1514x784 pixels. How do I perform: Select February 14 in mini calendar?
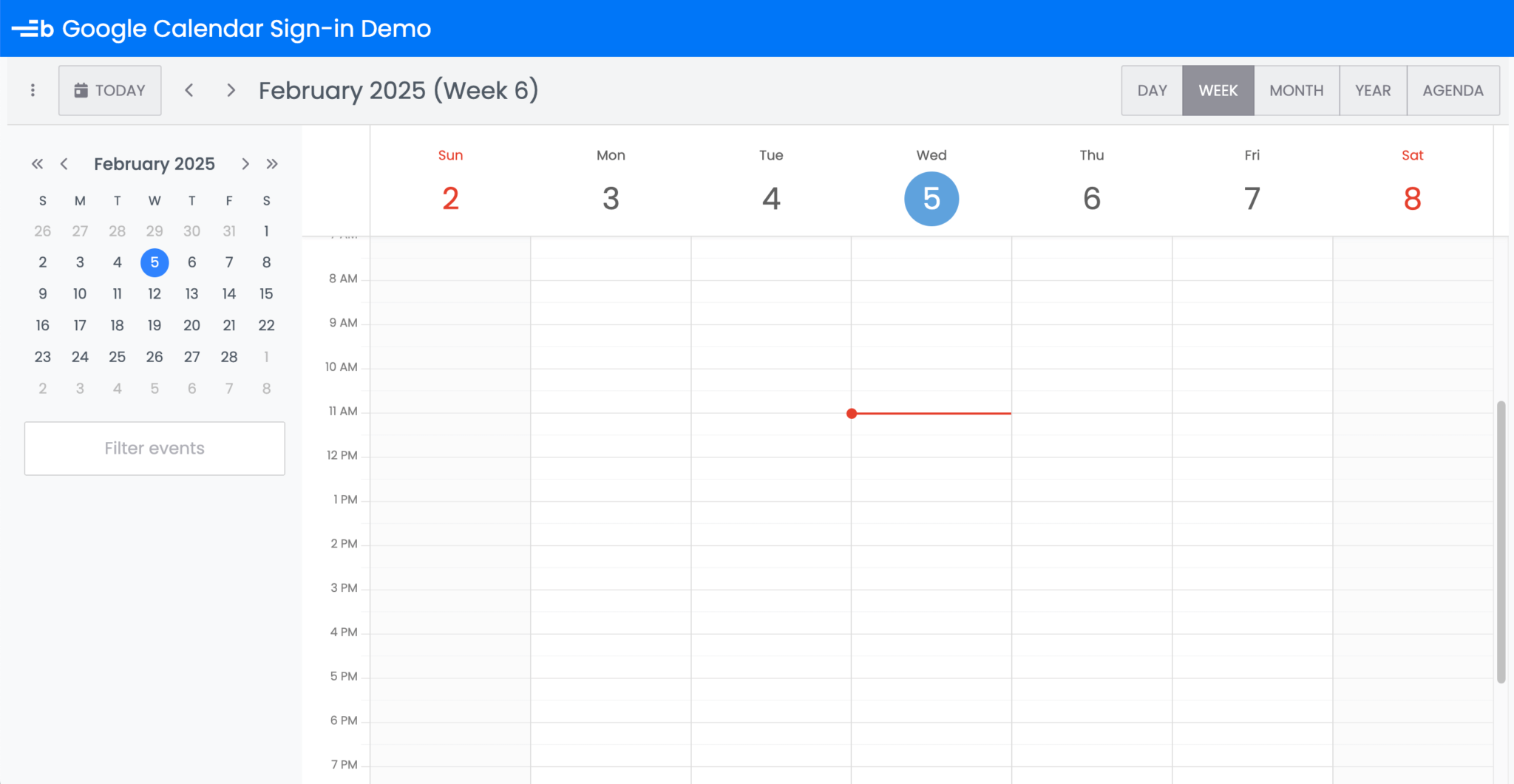click(229, 294)
